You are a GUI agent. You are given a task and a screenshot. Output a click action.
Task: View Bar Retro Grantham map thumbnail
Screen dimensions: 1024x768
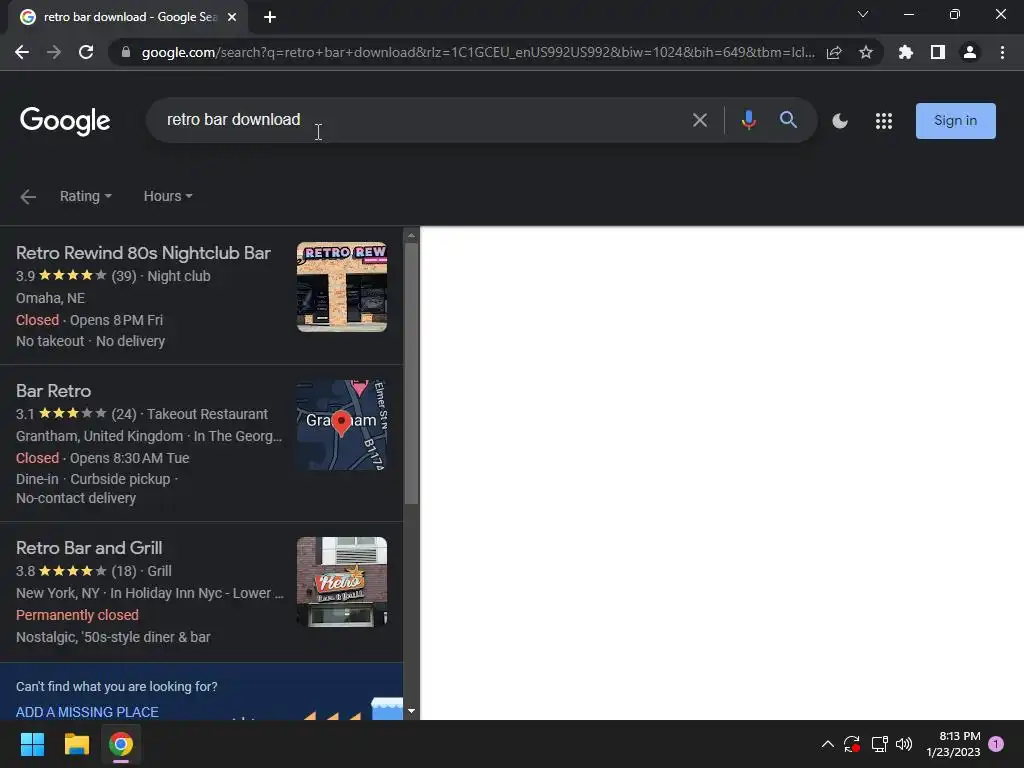[x=342, y=425]
